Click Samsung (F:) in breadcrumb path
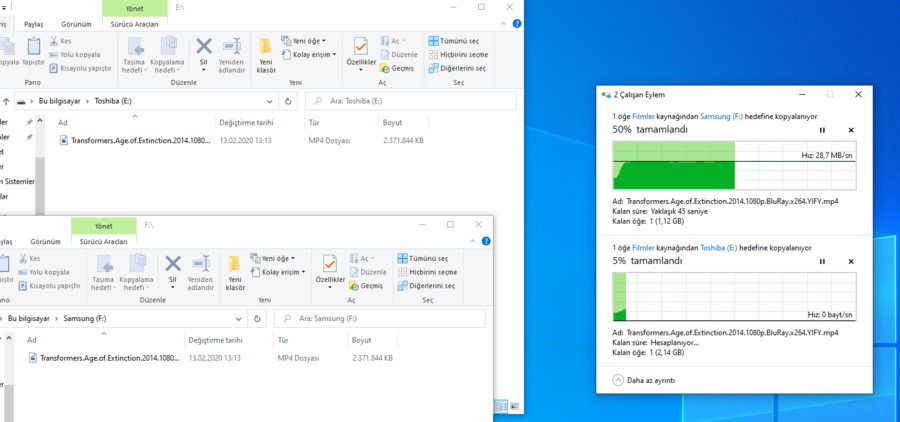Screen dimensions: 900x422 click(85, 319)
